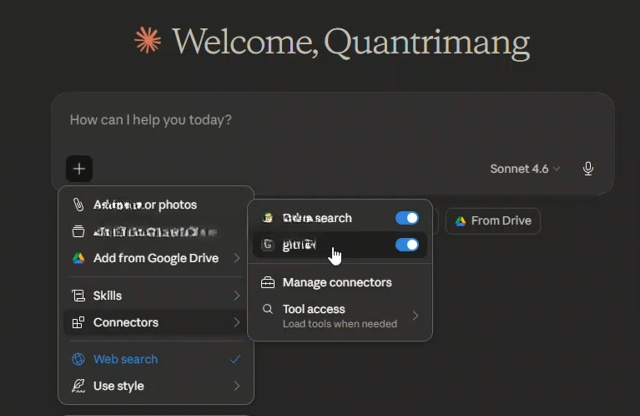Expand the Tool access chevron
Viewport: 640px width, 416px height.
(416, 316)
